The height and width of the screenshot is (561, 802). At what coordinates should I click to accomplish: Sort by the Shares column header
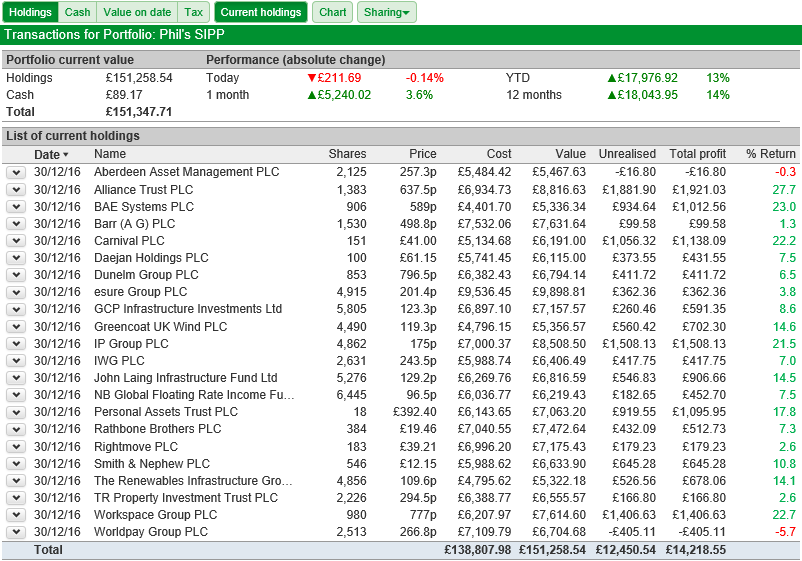tap(347, 154)
